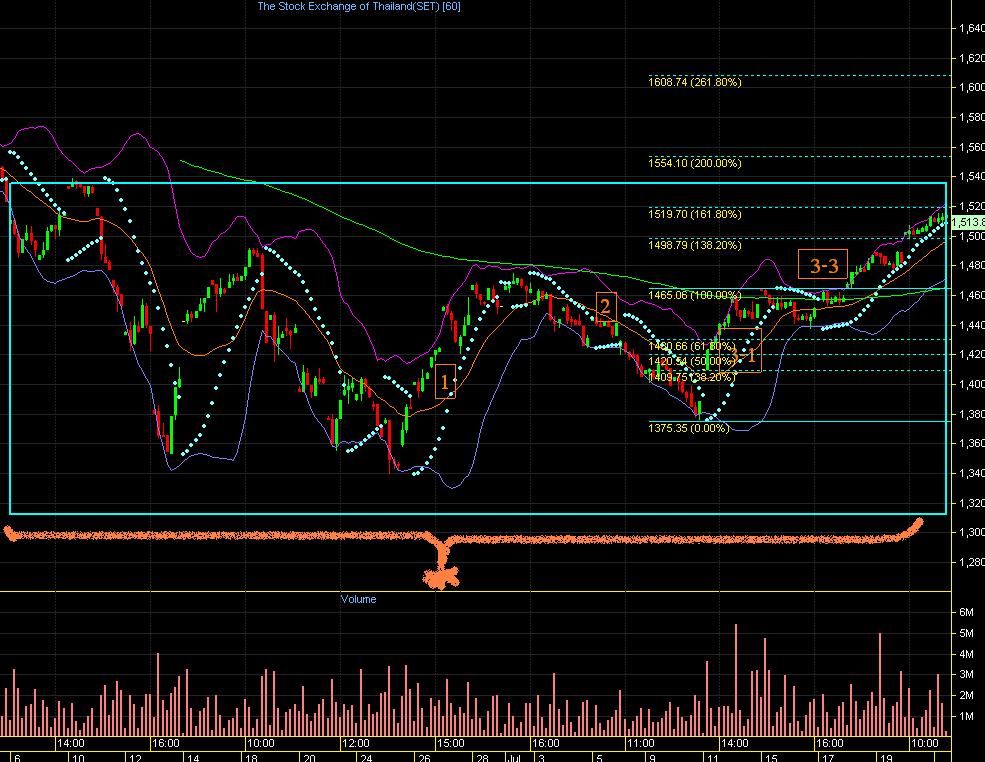The width and height of the screenshot is (985, 762).
Task: Click the 6M volume axis label
Action: (966, 612)
